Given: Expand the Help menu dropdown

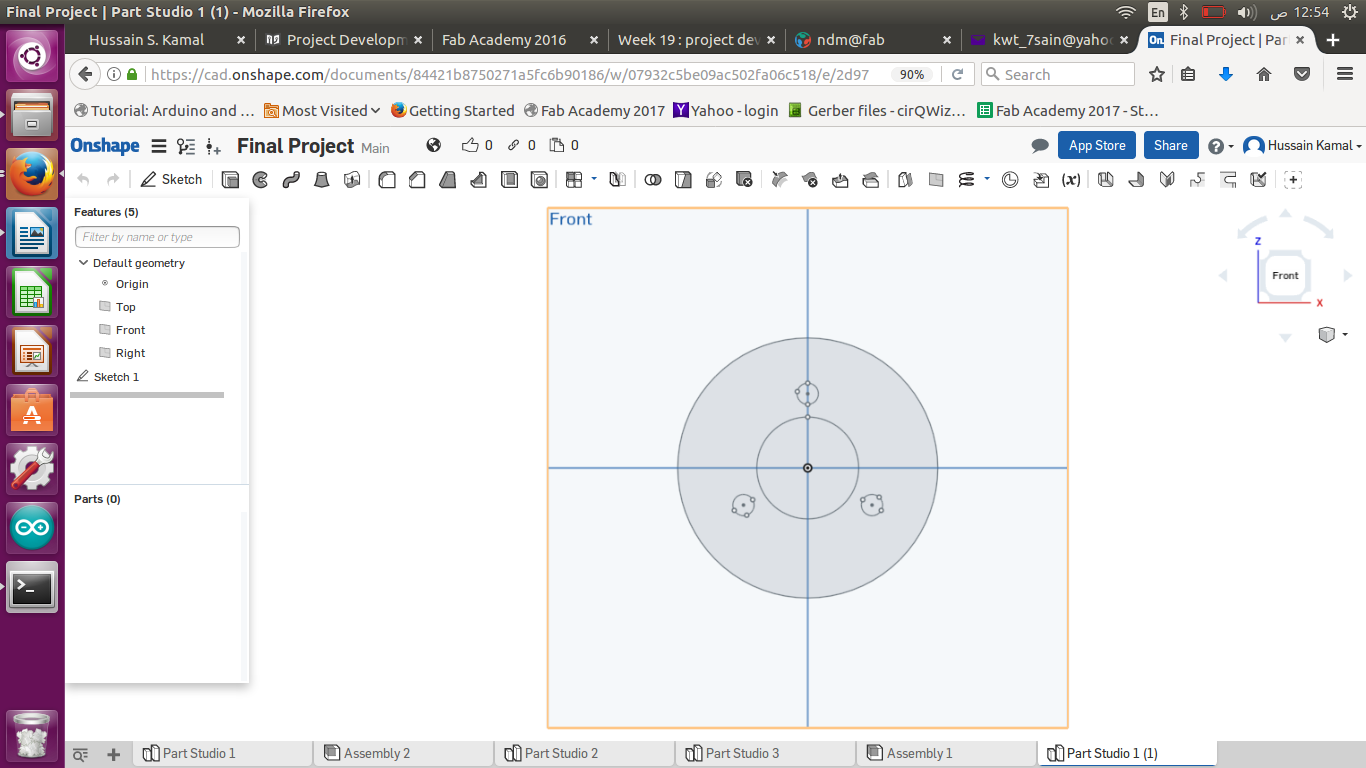Looking at the screenshot, I should point(1220,146).
